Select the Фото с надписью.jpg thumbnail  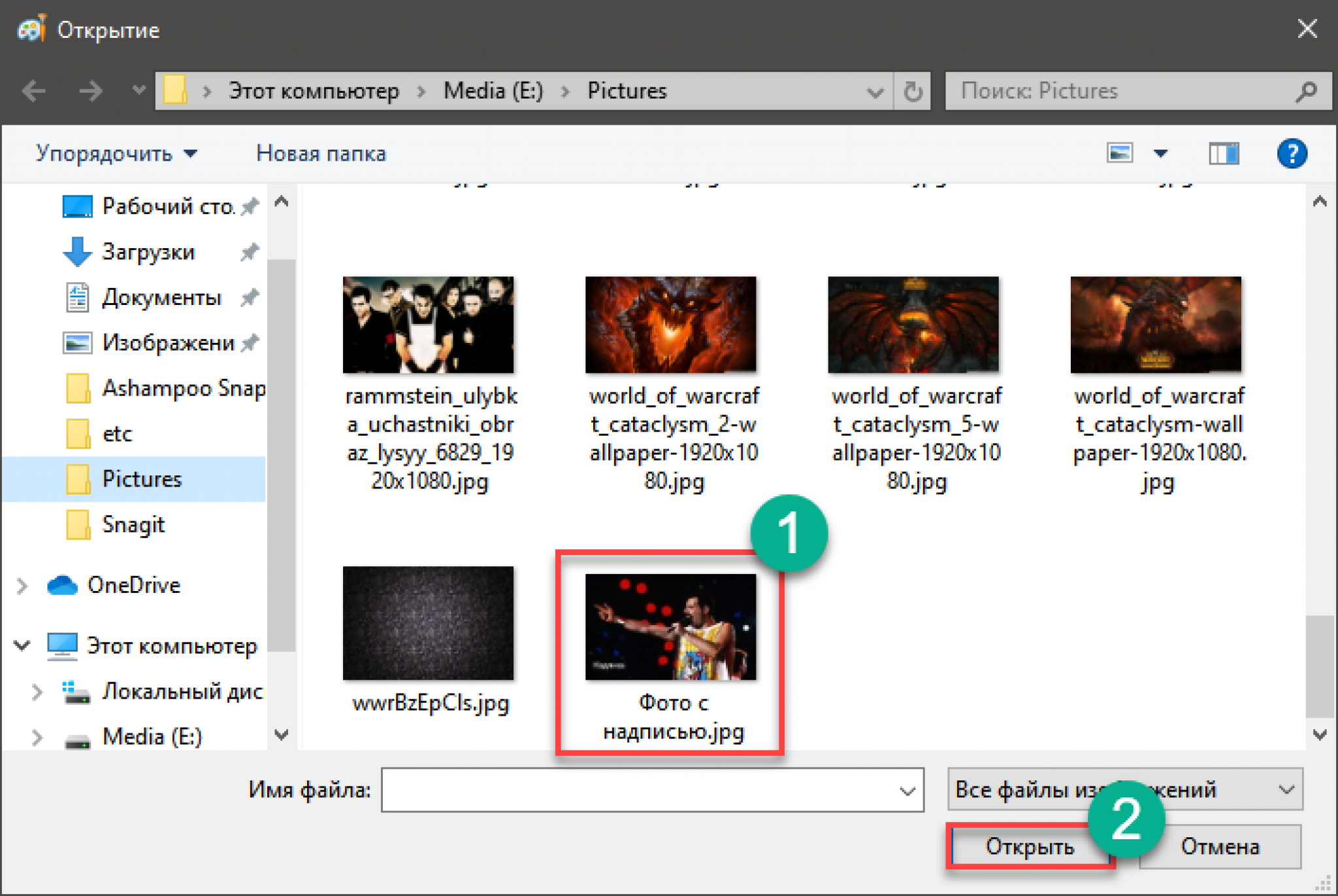(x=671, y=628)
